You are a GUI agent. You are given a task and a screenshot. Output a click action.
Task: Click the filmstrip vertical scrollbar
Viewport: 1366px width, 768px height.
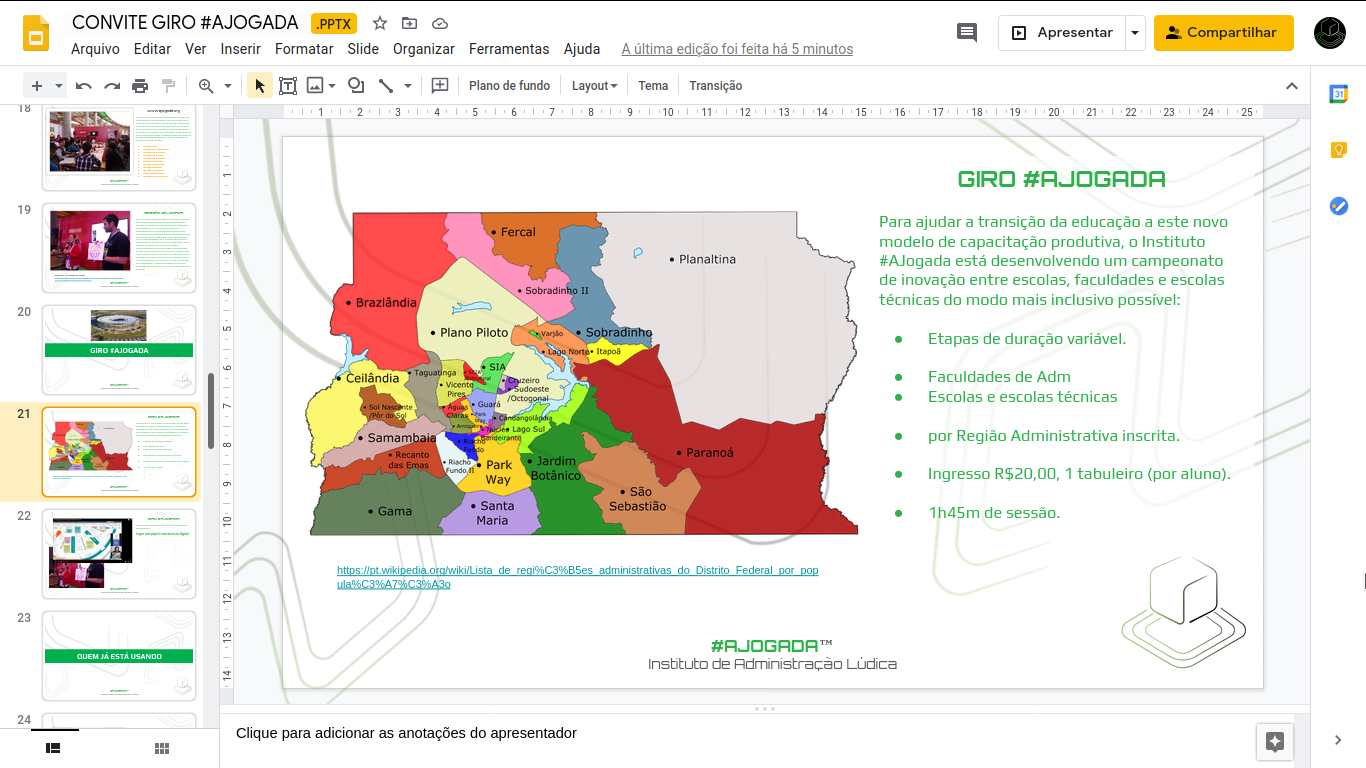(210, 411)
